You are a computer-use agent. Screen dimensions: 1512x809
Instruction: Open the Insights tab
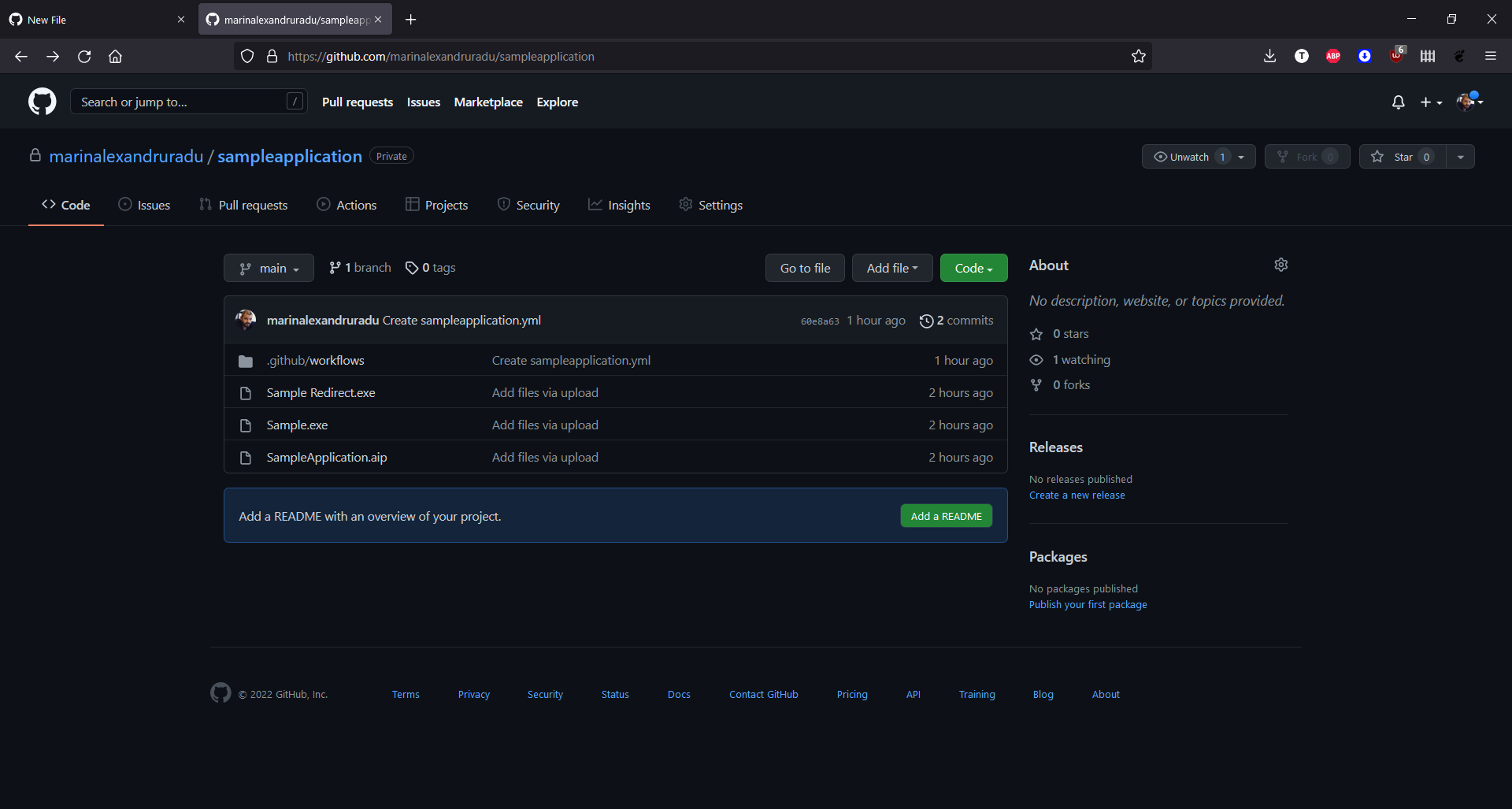click(619, 205)
